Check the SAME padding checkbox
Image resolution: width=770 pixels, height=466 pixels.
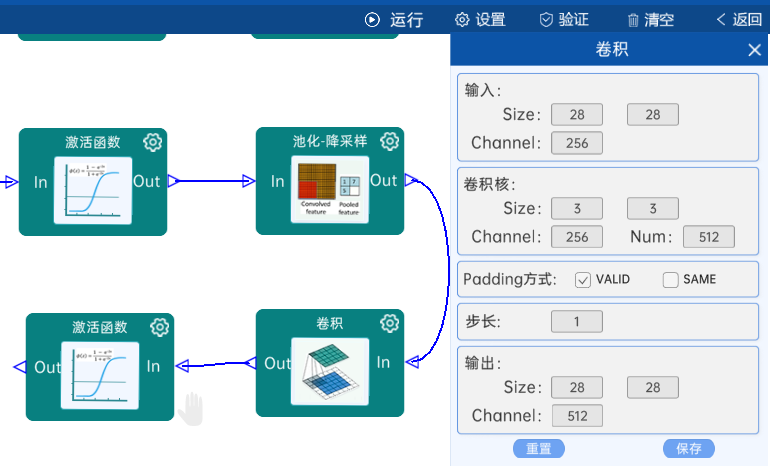(670, 280)
